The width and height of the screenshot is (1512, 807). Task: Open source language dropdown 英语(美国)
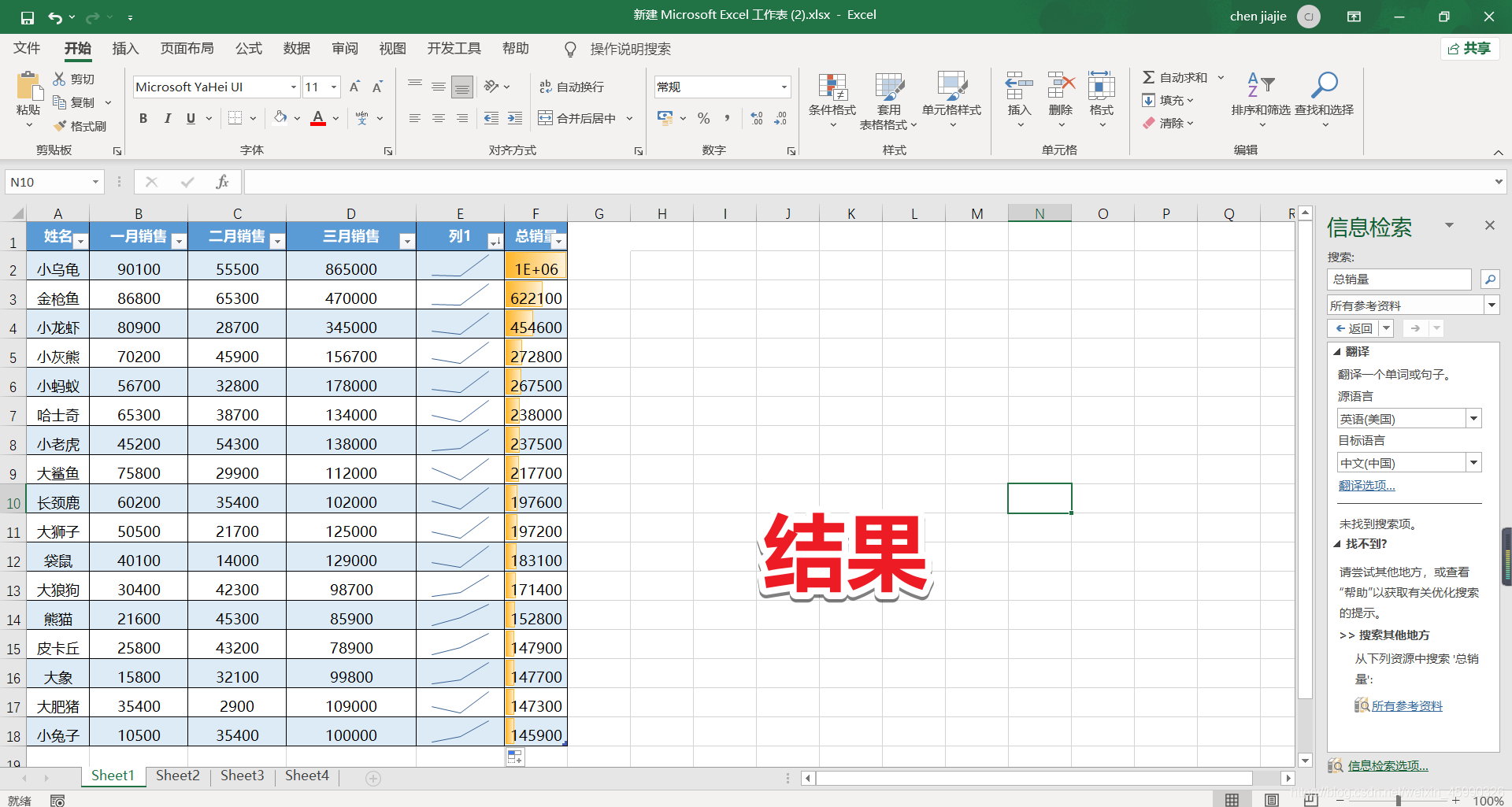pos(1473,419)
